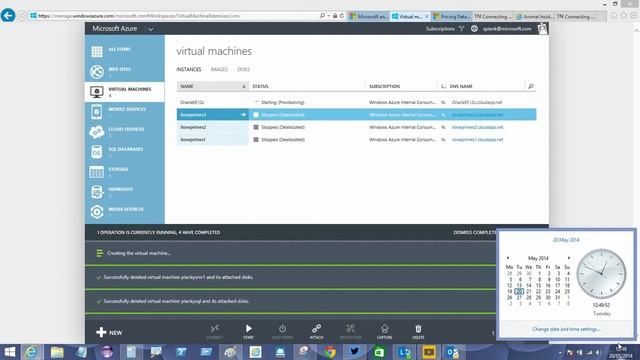Screen dimensions: 640x360
Task: Click the search magnifier in table header
Action: point(531,86)
